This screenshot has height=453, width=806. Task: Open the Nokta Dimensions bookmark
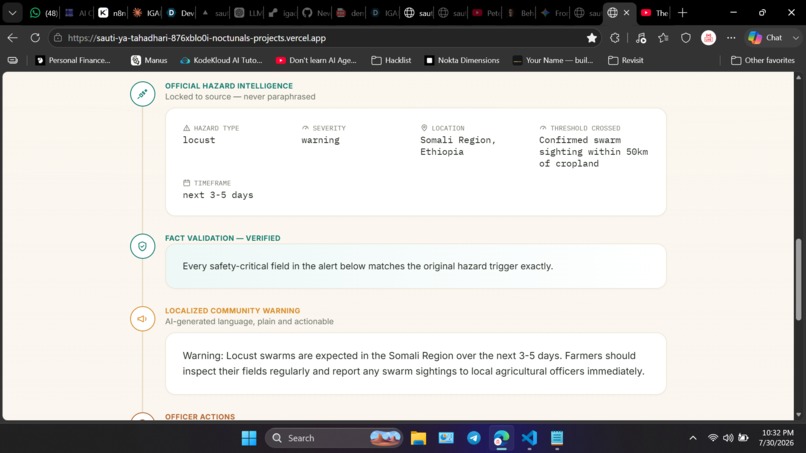click(x=462, y=60)
